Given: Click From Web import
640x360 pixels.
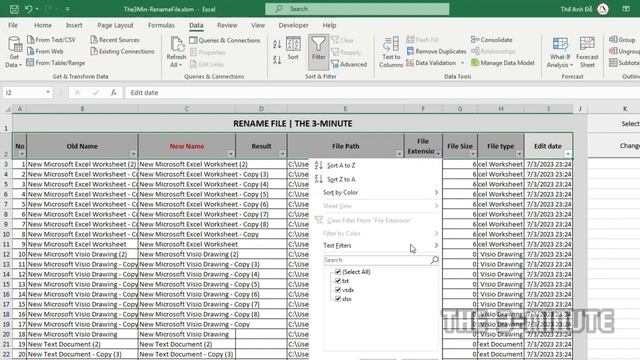Looking at the screenshot, I should coord(45,51).
